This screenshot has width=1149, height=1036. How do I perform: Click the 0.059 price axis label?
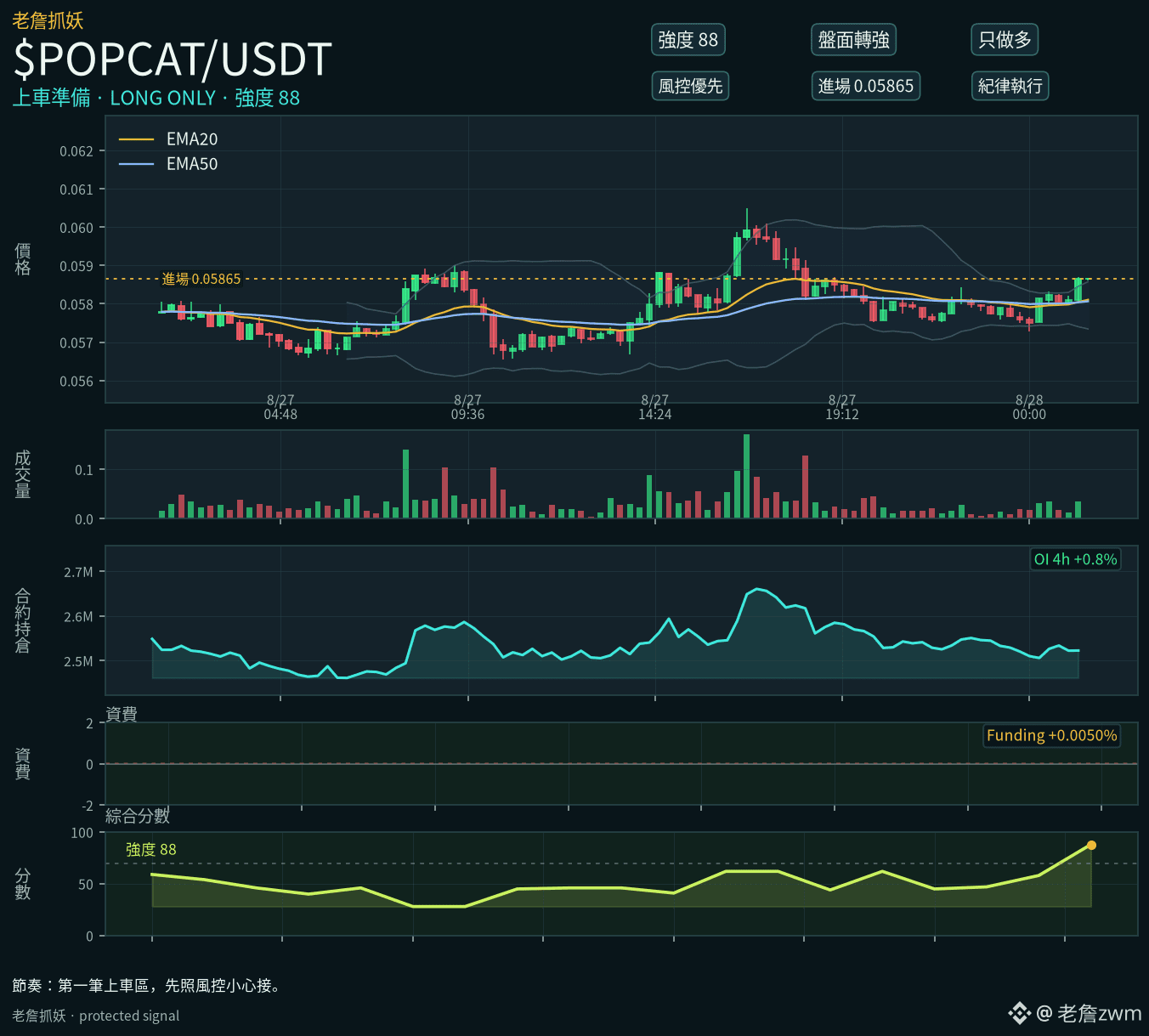pyautogui.click(x=76, y=266)
